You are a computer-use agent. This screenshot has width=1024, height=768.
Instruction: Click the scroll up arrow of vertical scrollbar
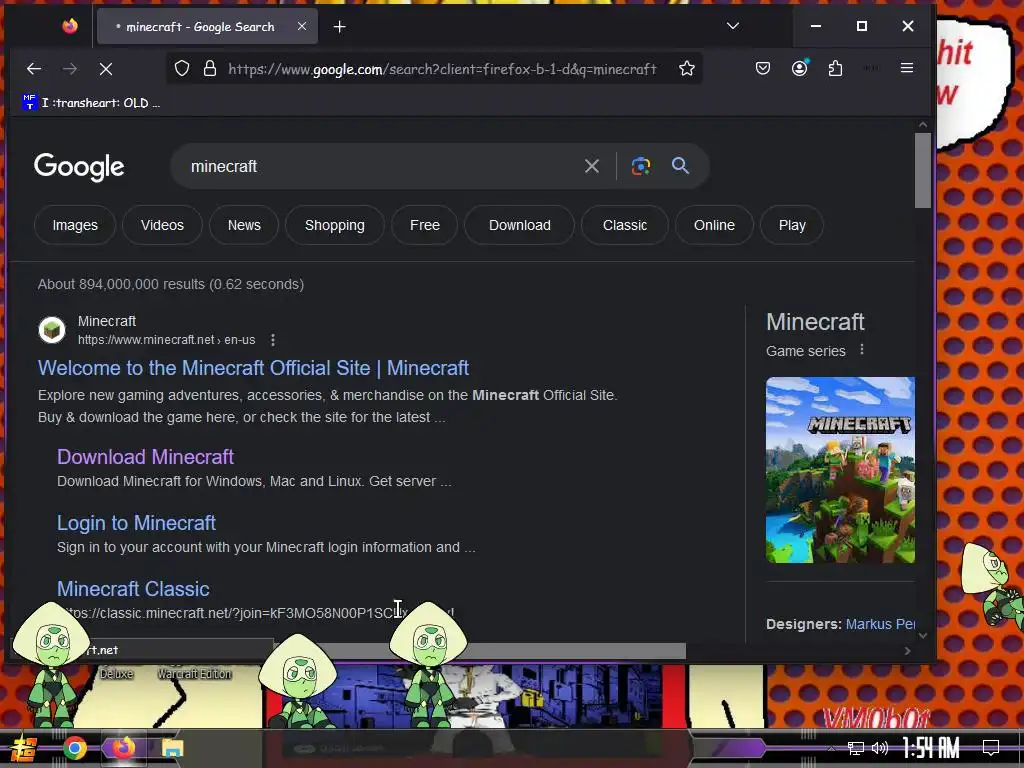(922, 125)
